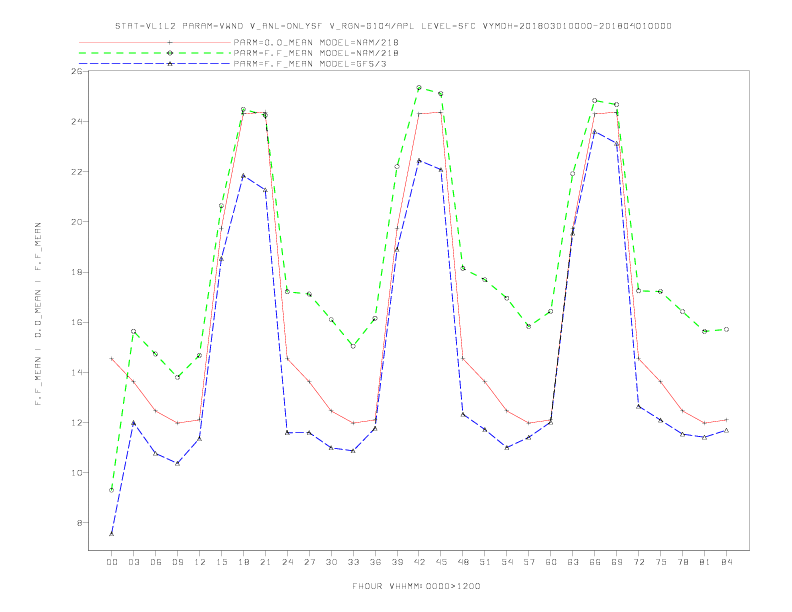The image size is (792, 612).
Task: Click y-axis tick label 12
Action: pos(77,423)
